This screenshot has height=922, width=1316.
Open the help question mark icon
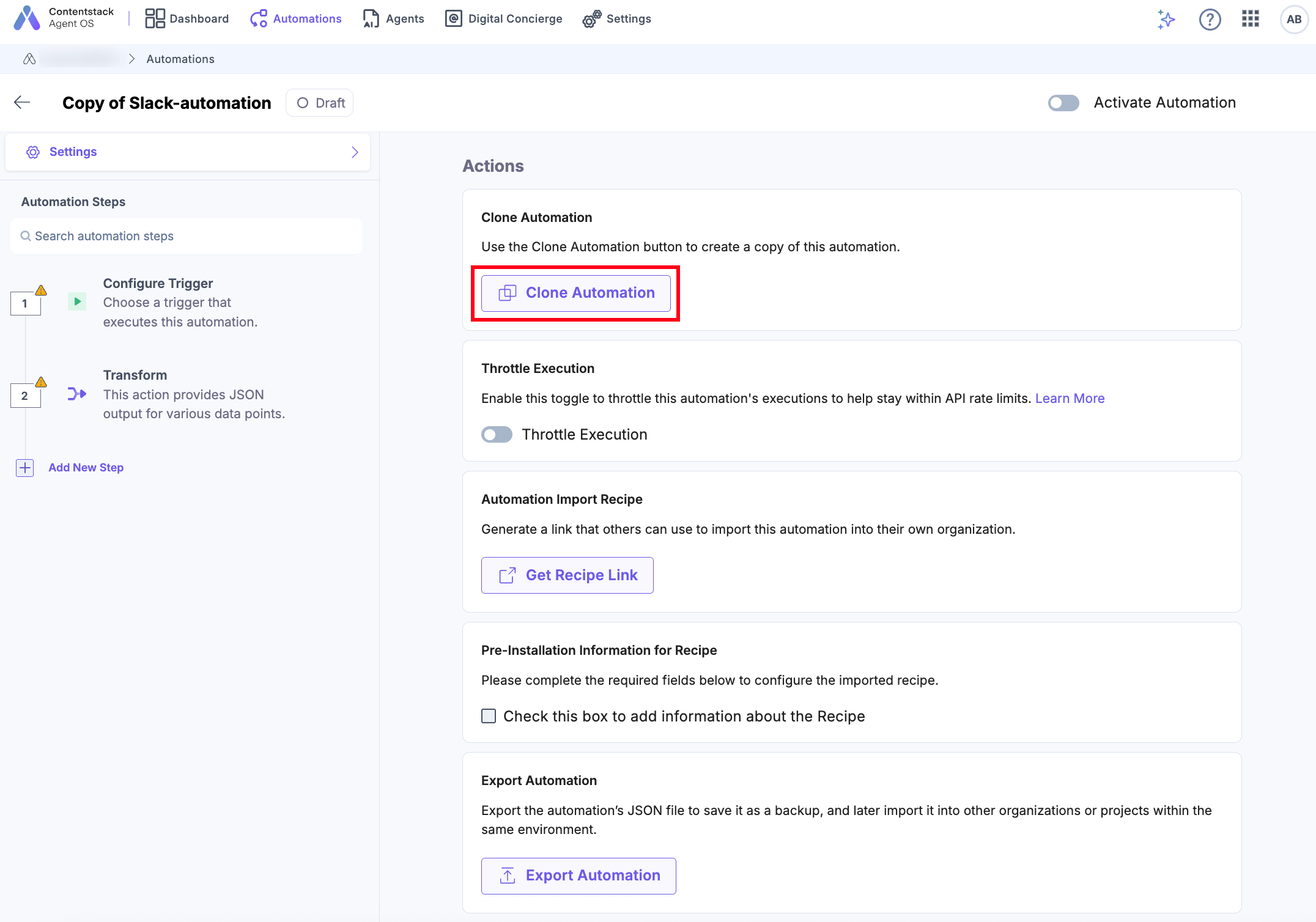click(x=1210, y=19)
